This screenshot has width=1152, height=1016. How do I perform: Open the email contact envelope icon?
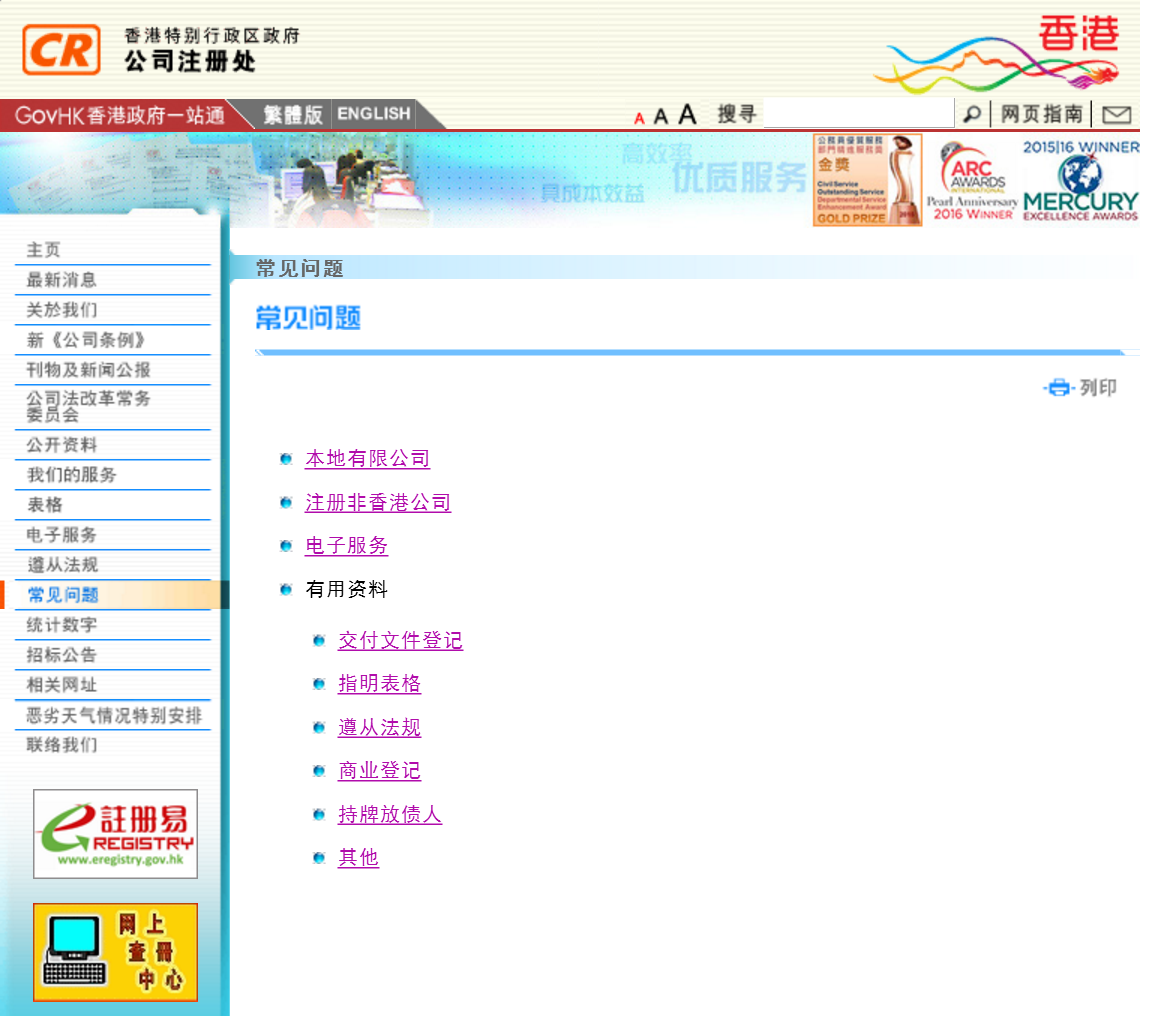(1117, 113)
